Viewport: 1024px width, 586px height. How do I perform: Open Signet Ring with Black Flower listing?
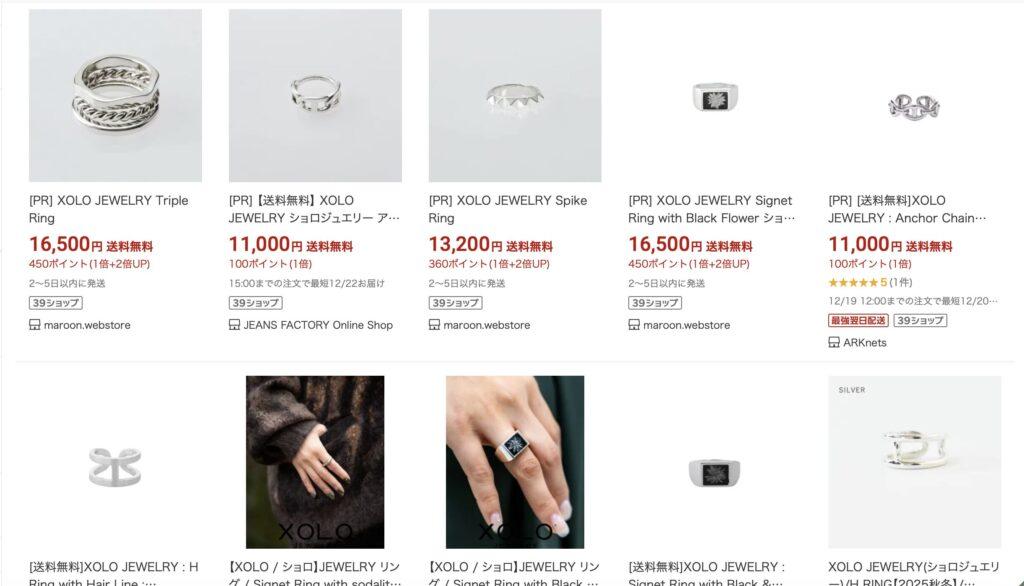click(712, 209)
